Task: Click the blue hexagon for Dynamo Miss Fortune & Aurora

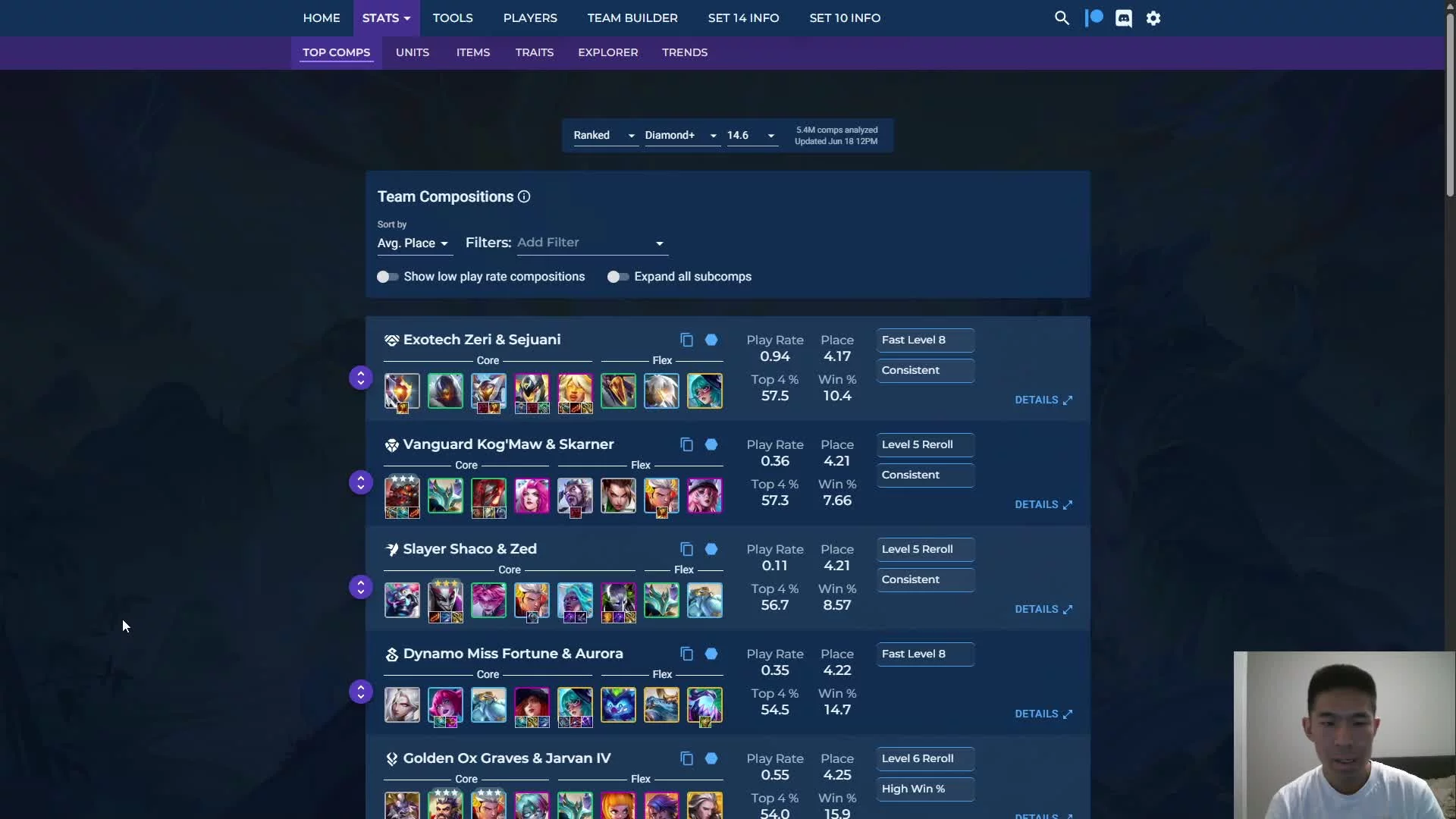Action: (x=711, y=654)
